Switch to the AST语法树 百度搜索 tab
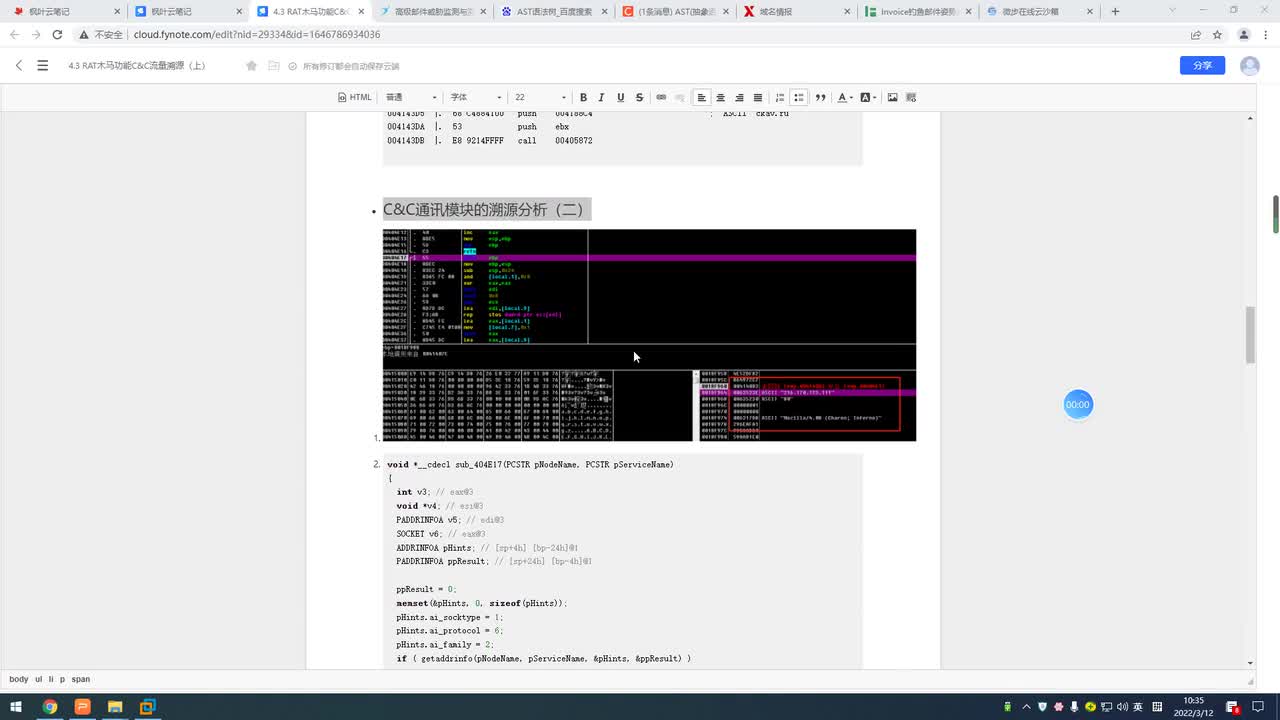 tap(552, 12)
